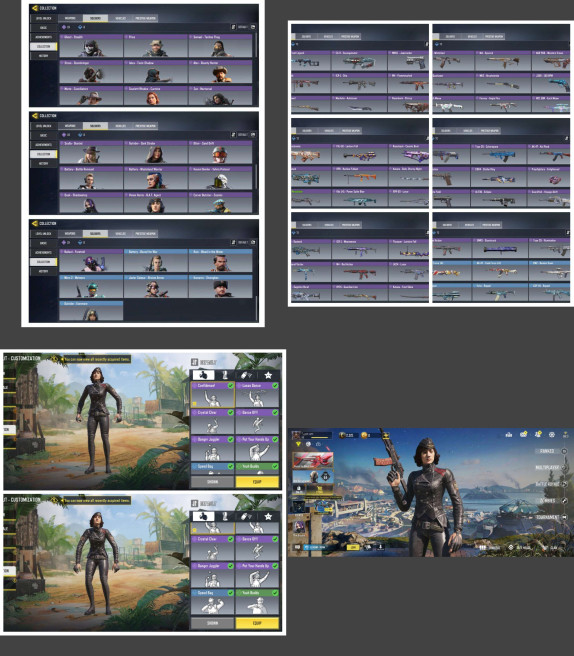574x656 pixels.
Task: Open Default sort dropdown in lowest Collection screen
Action: point(243,242)
